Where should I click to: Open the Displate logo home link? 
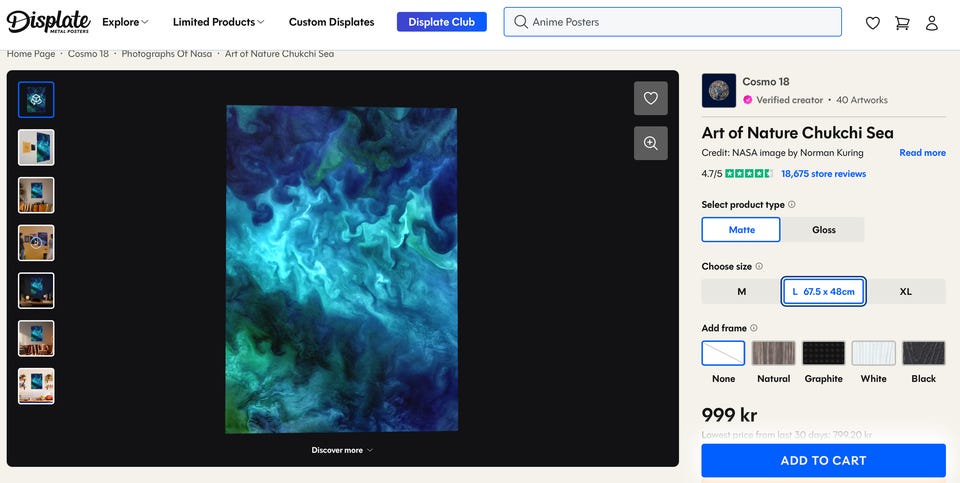point(48,22)
